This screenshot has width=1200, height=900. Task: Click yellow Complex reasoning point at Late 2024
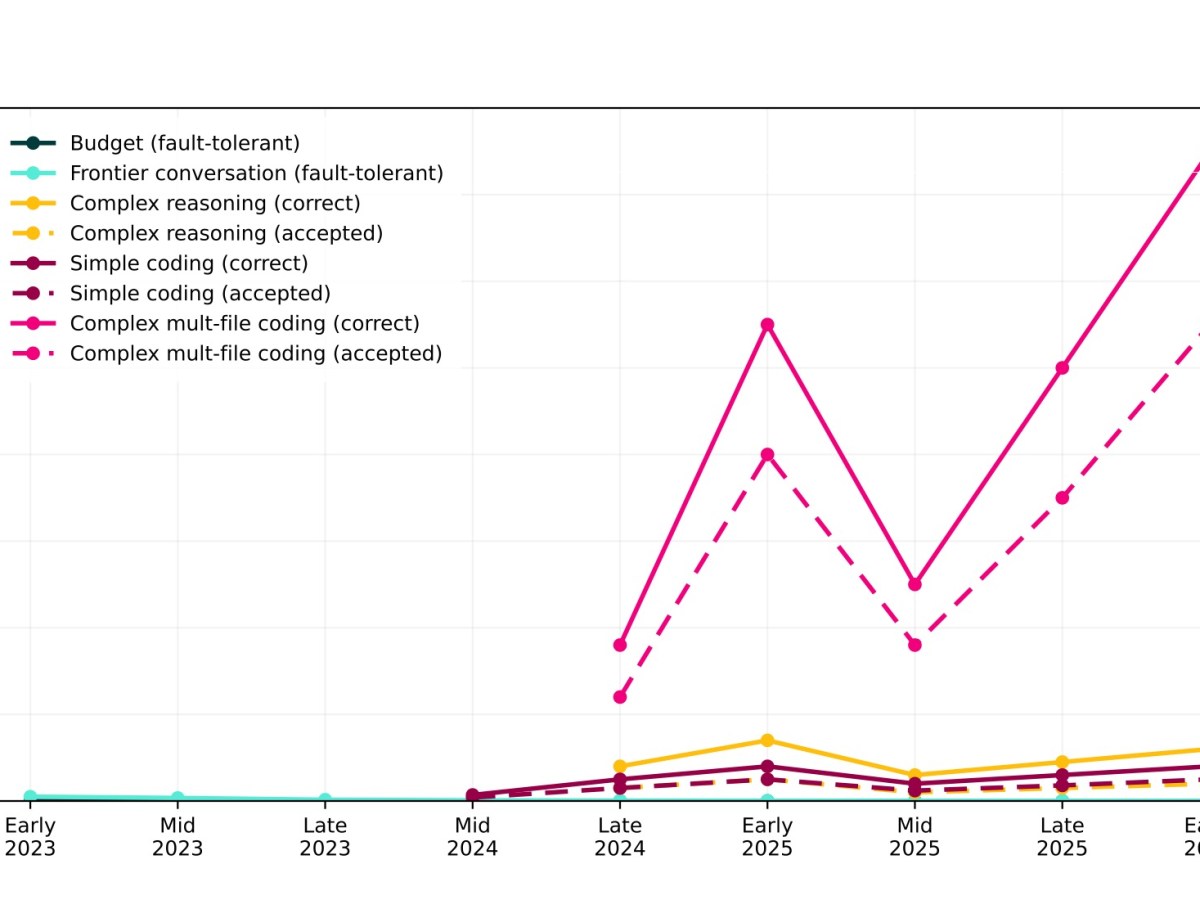tap(620, 766)
